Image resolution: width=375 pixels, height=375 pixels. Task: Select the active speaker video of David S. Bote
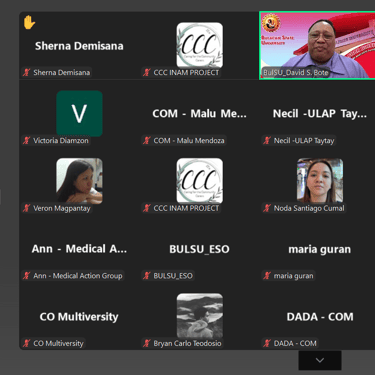(317, 46)
